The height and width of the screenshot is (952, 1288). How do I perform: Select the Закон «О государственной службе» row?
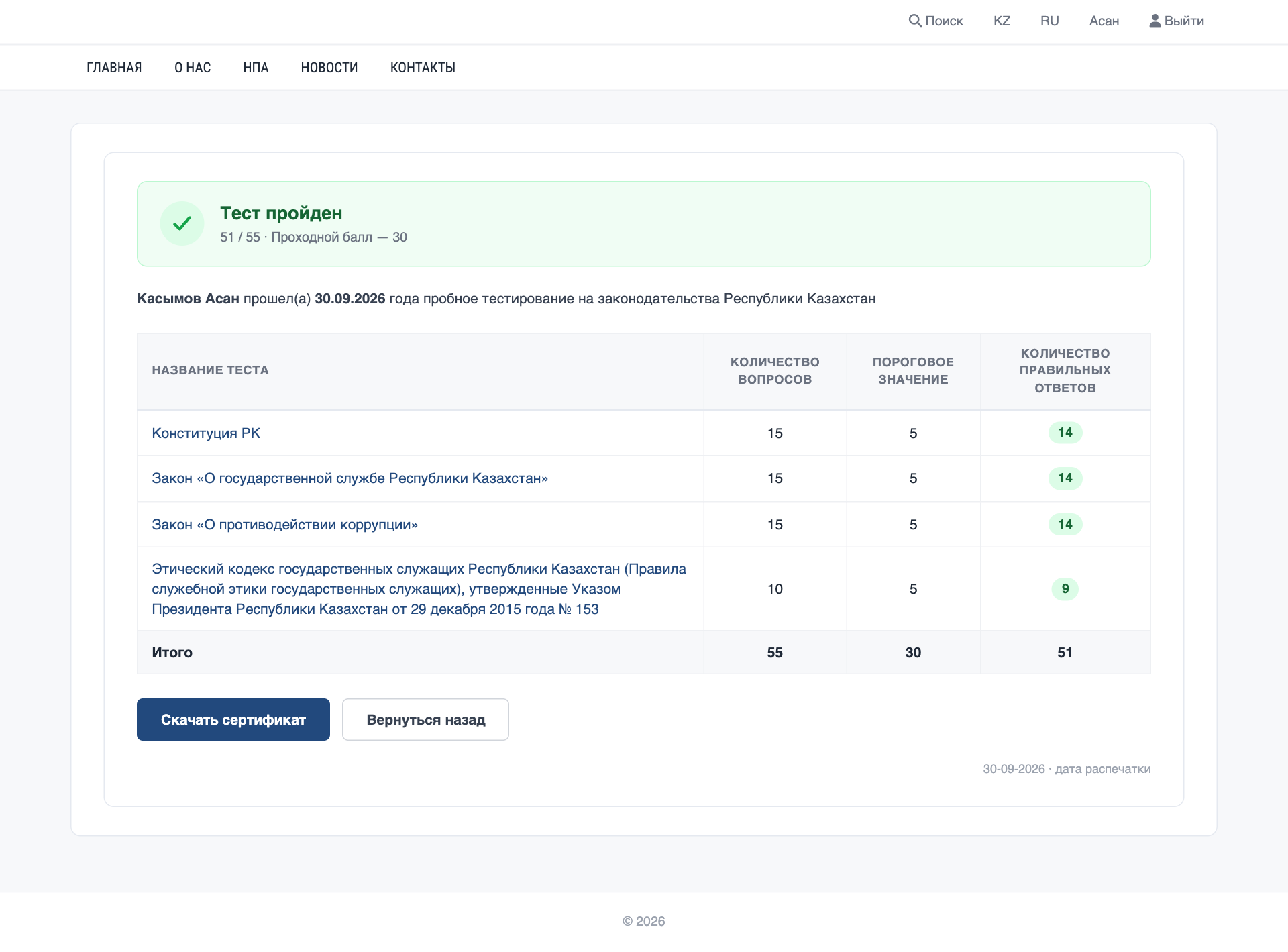644,478
